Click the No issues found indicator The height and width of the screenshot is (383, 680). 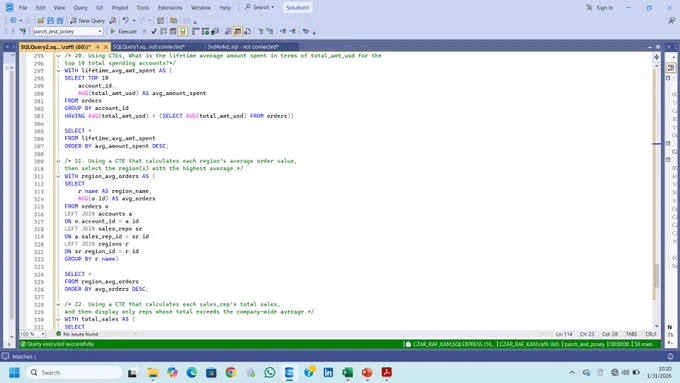[x=77, y=334]
